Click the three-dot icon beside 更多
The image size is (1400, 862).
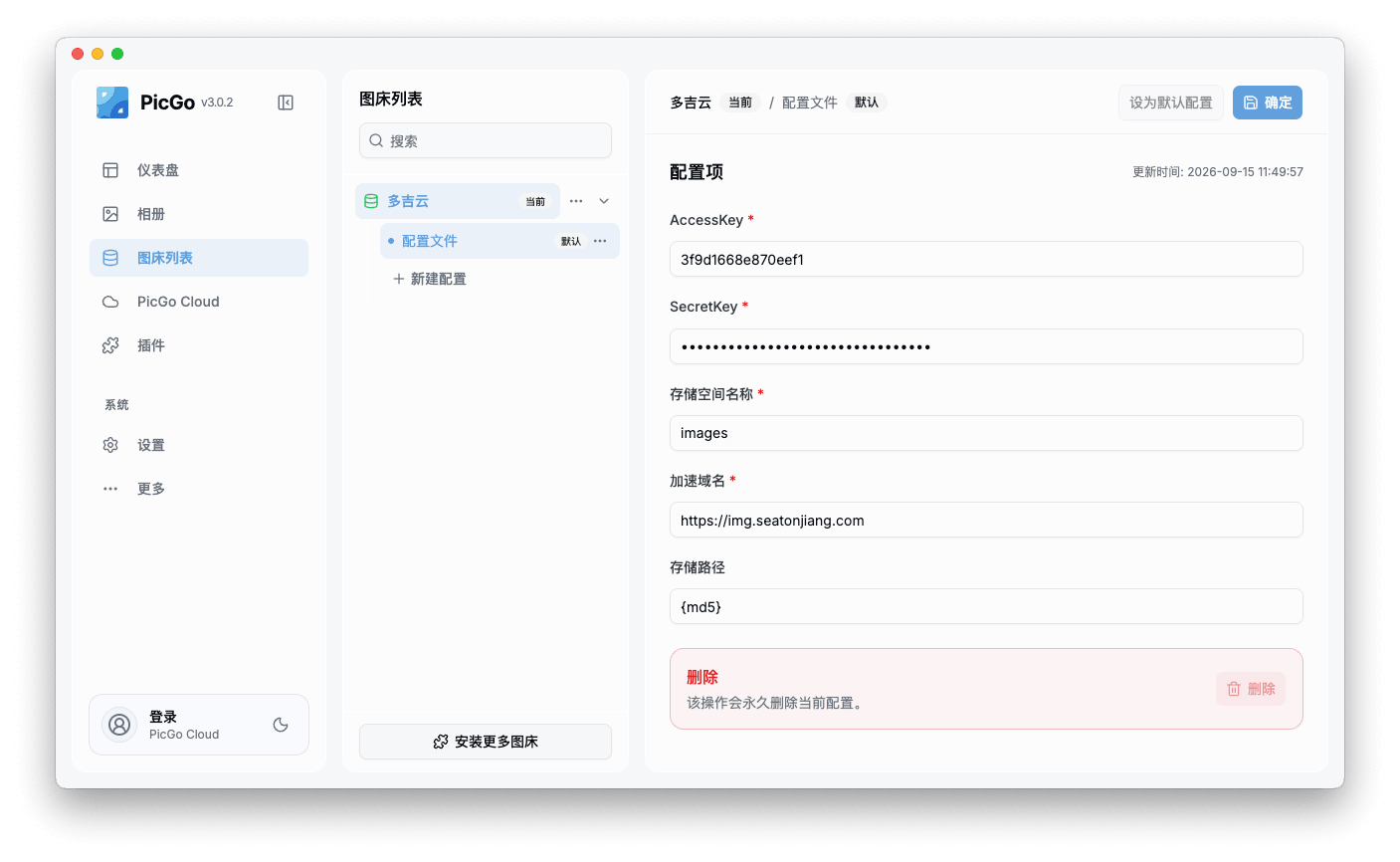pyautogui.click(x=110, y=489)
